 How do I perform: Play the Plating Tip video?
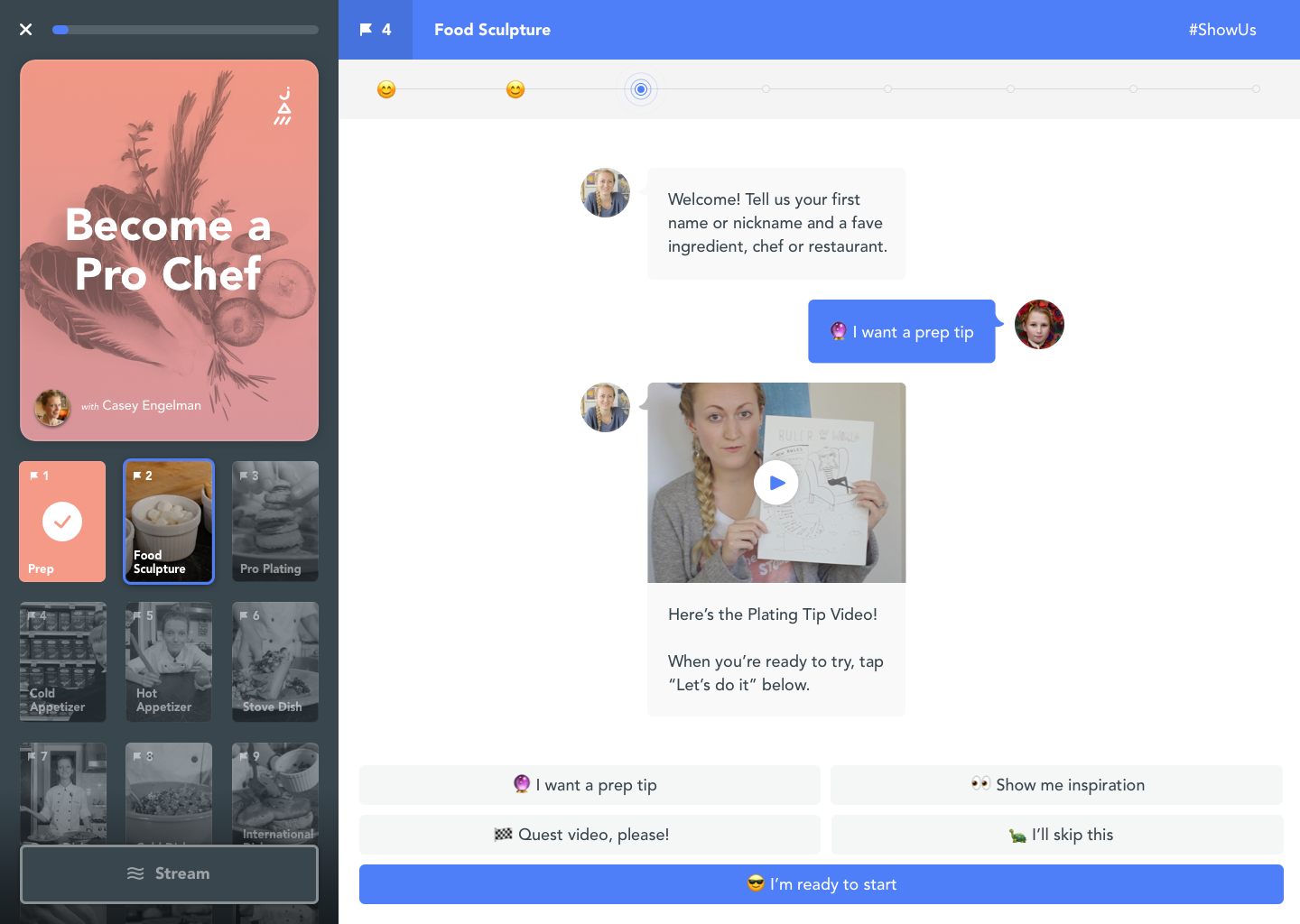point(775,483)
